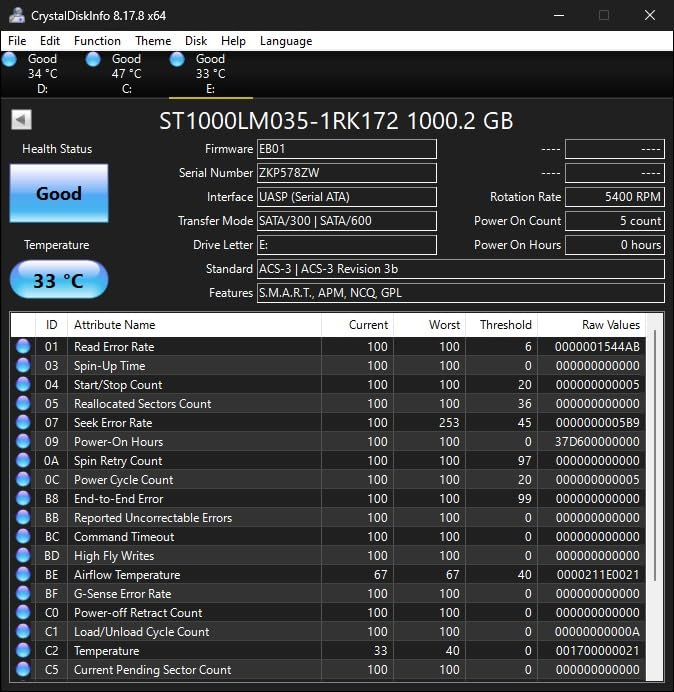Open the Function menu
Screen dimensions: 674x692
coord(97,41)
